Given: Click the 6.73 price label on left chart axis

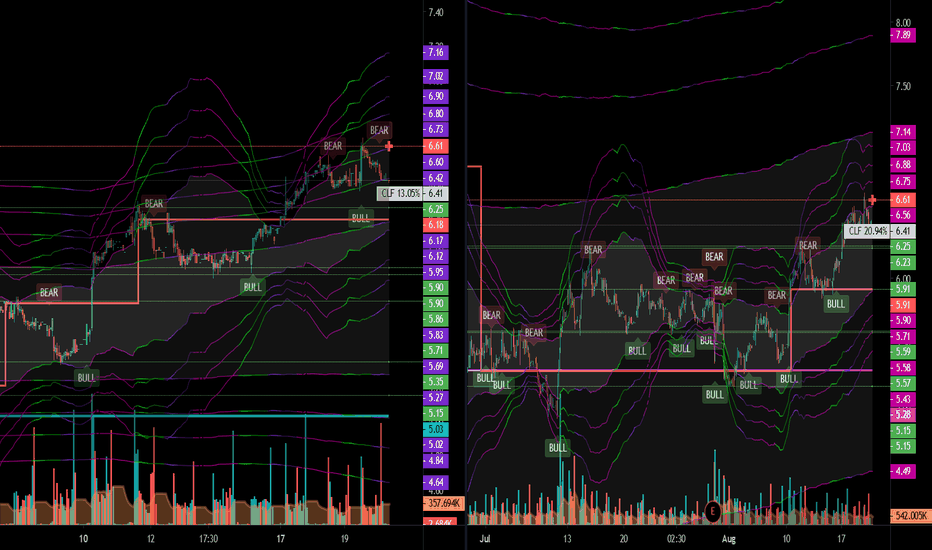Looking at the screenshot, I should coord(436,129).
